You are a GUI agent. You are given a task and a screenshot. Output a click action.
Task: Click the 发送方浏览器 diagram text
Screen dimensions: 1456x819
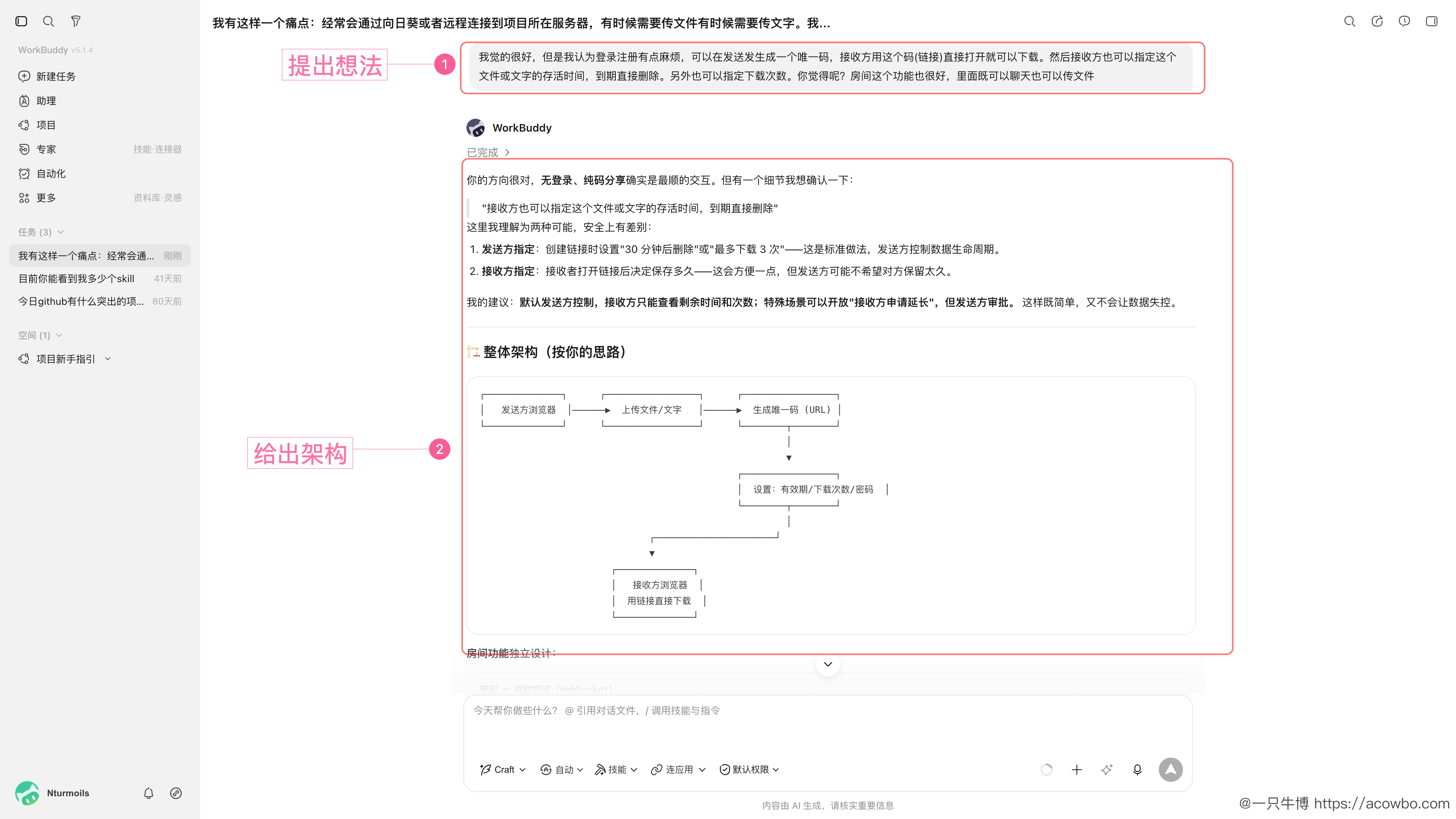(x=529, y=410)
